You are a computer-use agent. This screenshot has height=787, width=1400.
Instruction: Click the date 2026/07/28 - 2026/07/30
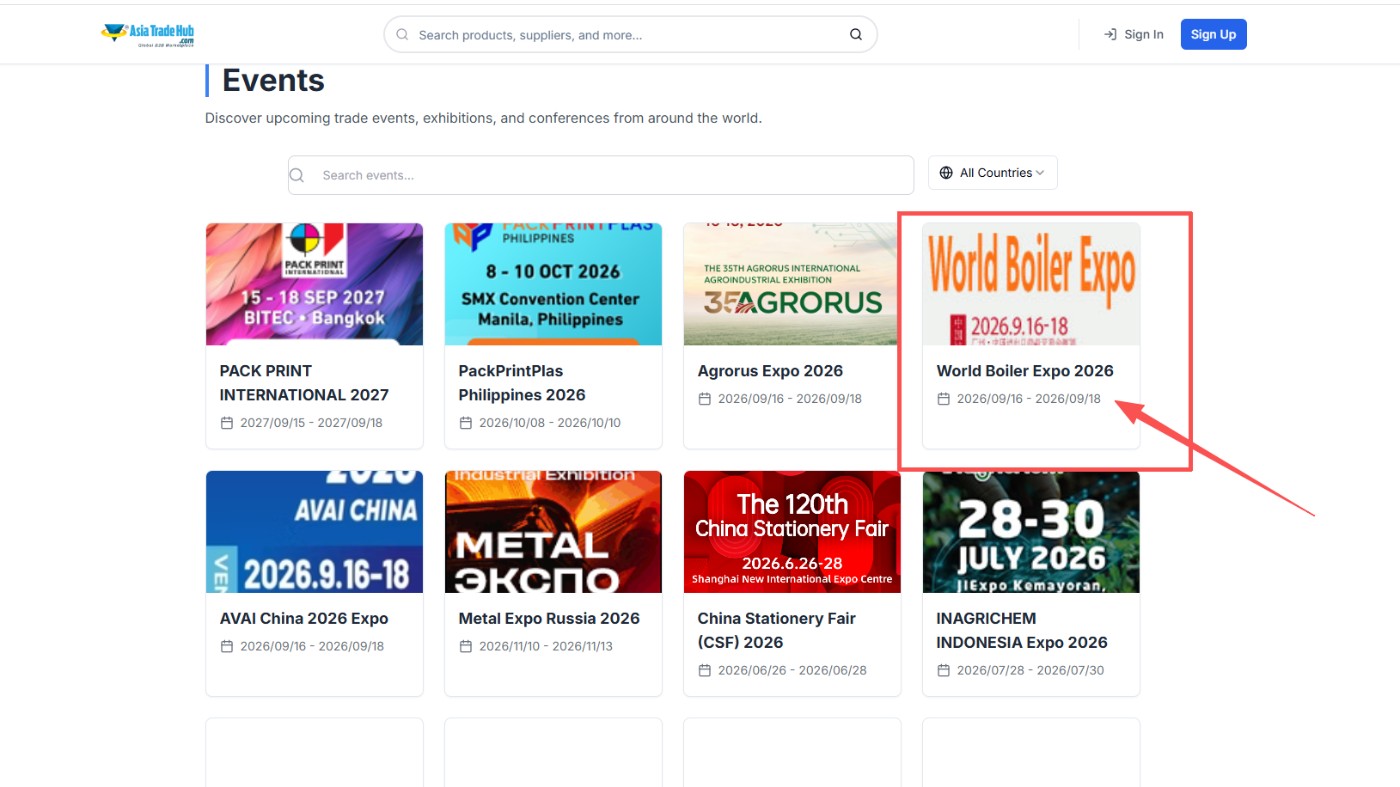(1030, 671)
